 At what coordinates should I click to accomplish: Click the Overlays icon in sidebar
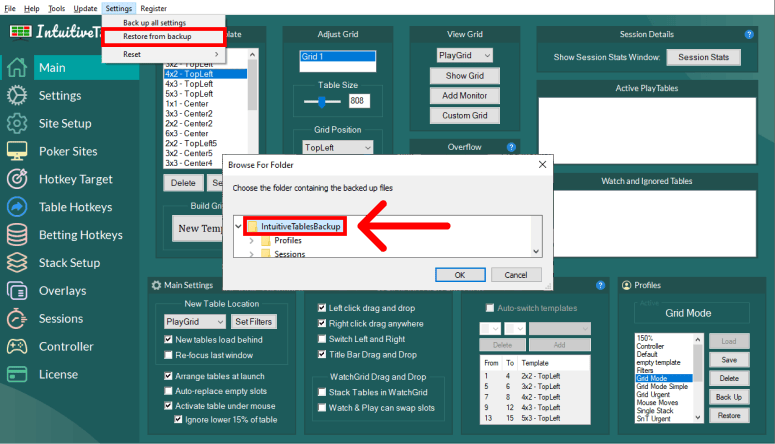17,291
